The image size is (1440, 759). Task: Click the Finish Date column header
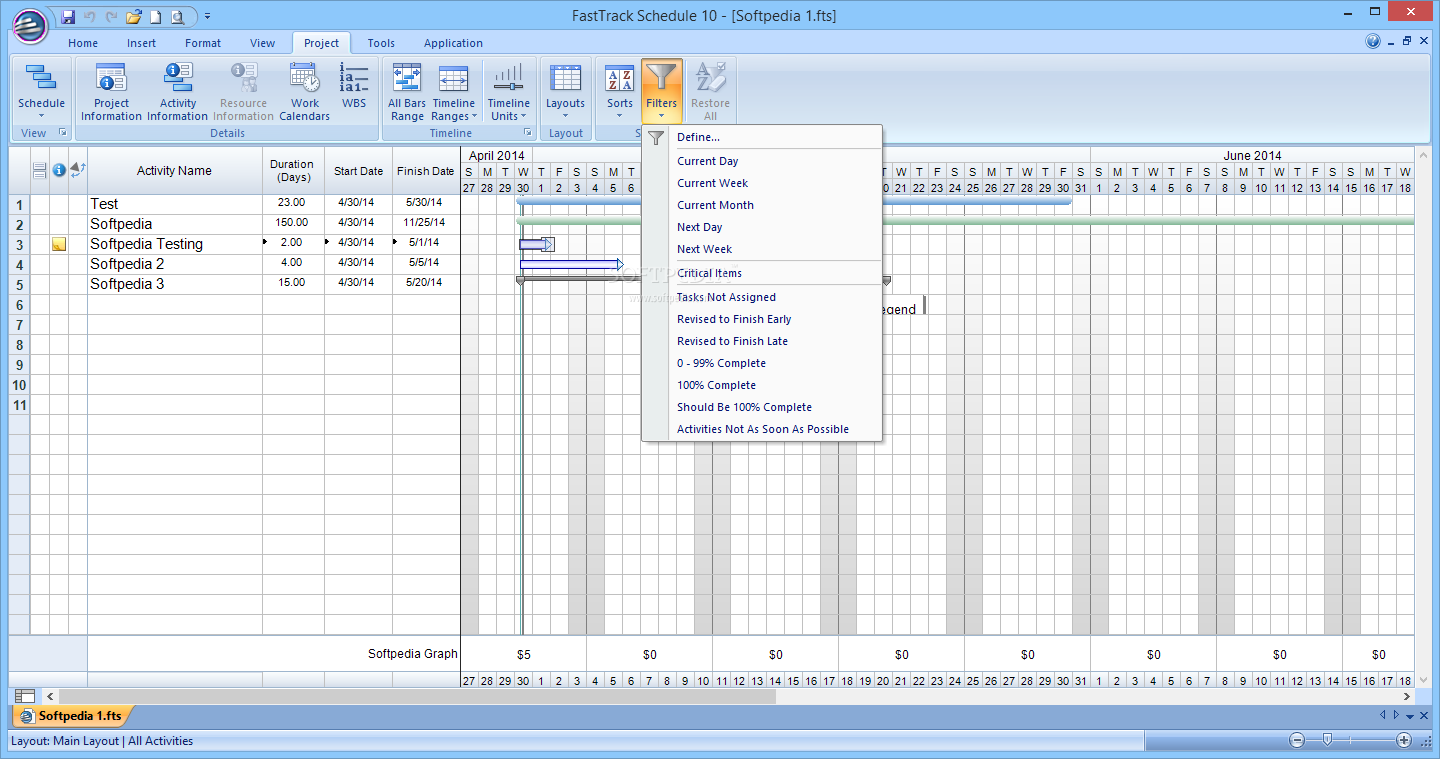(426, 171)
